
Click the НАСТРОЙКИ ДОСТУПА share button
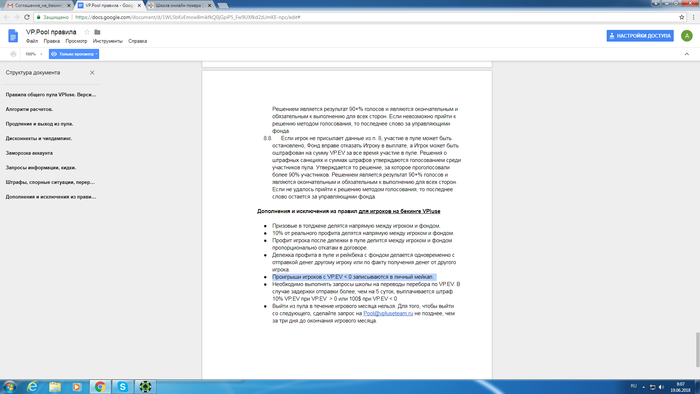coord(640,36)
